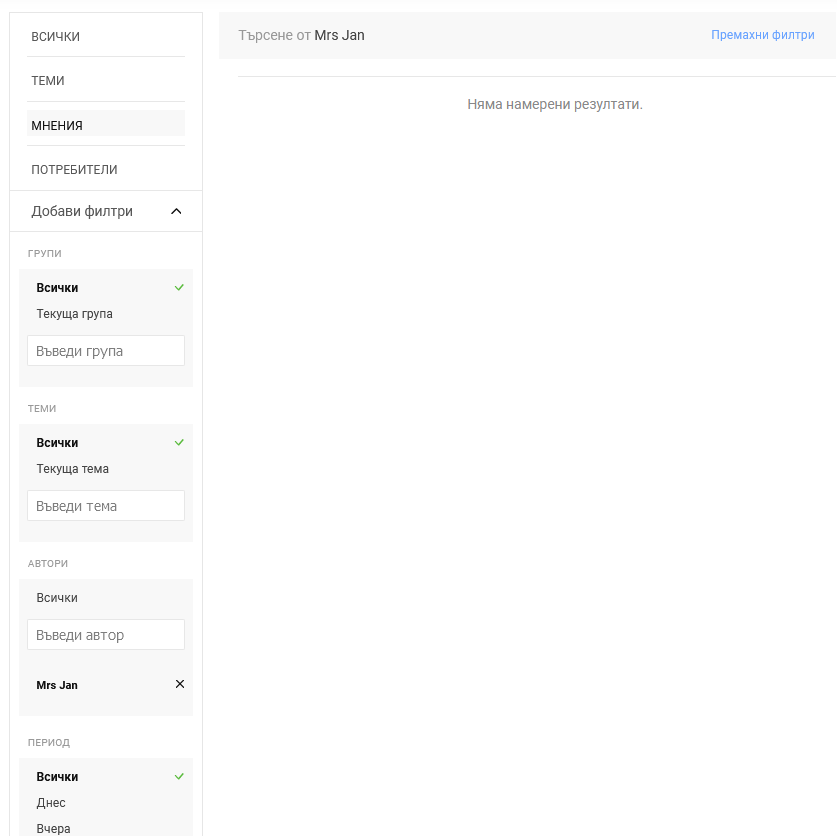Choose Днес period option
Viewport: 837px width, 836px height.
[x=106, y=802]
